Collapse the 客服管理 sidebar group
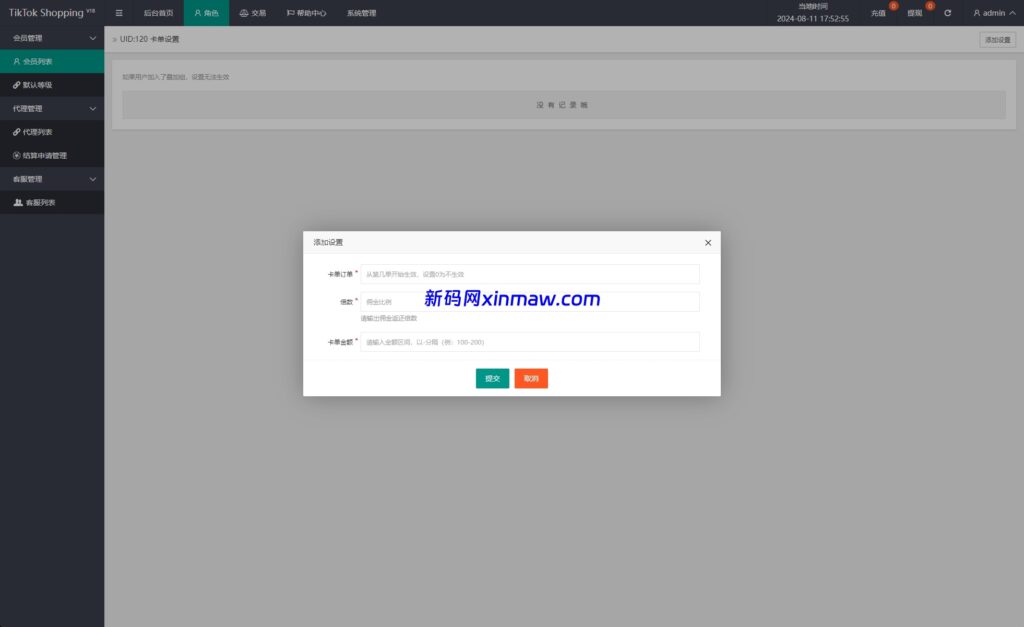Viewport: 1024px width, 627px height. 52,179
